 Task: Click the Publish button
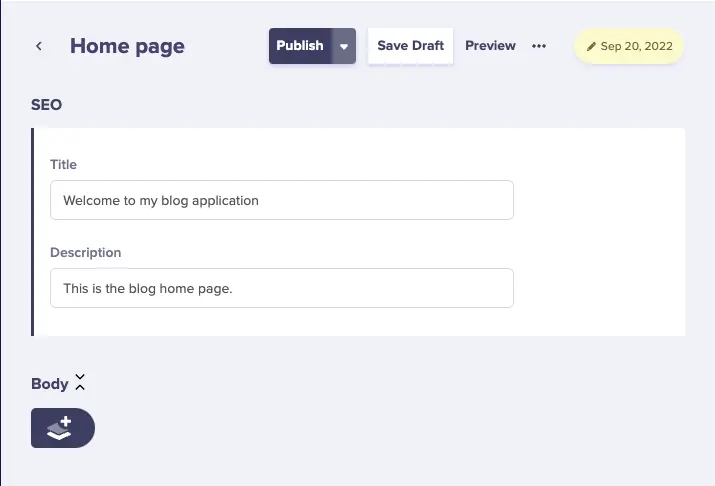pyautogui.click(x=300, y=46)
